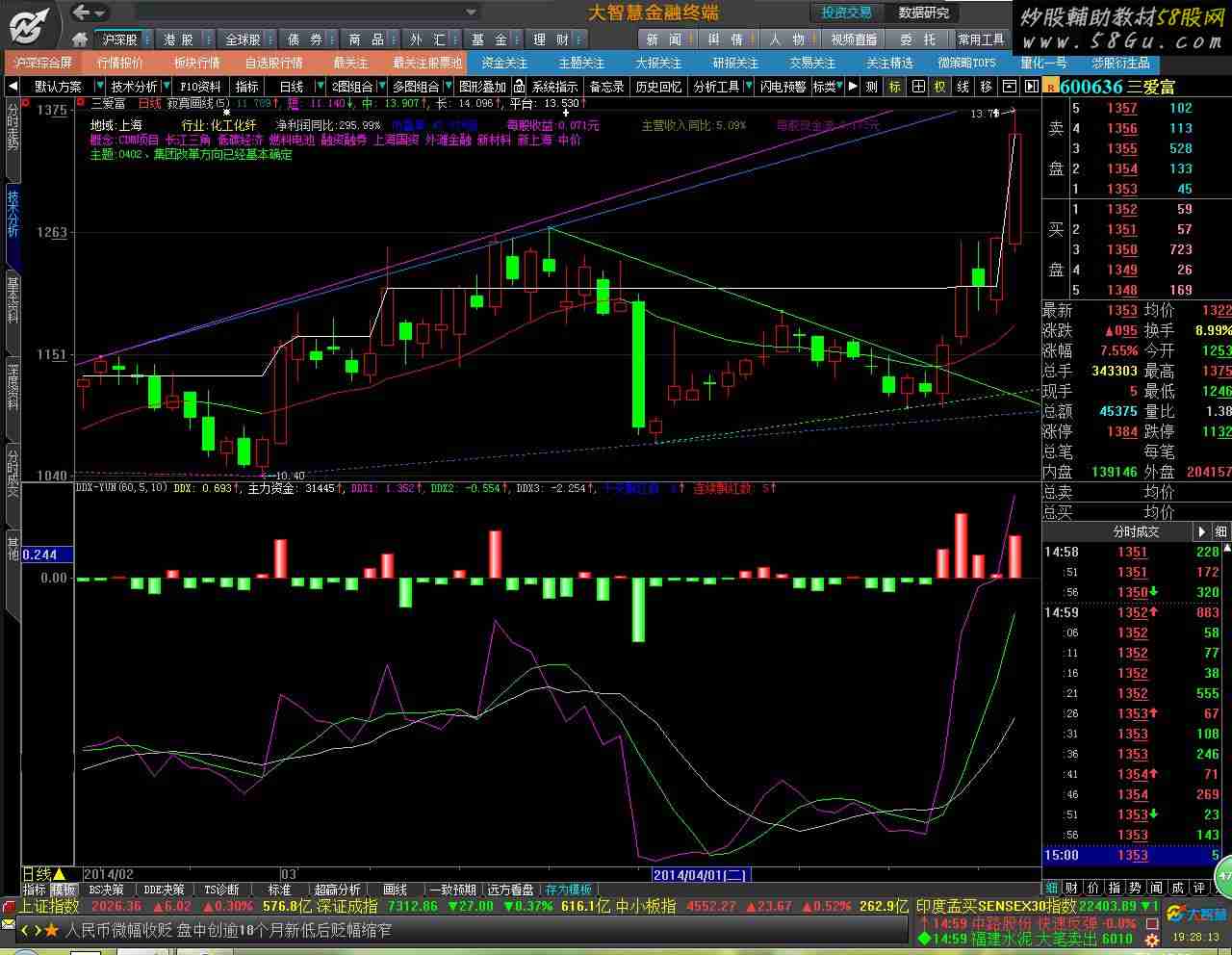Viewport: 1232px width, 955px height.
Task: Click the 势 trend tab icon
Action: (1136, 888)
